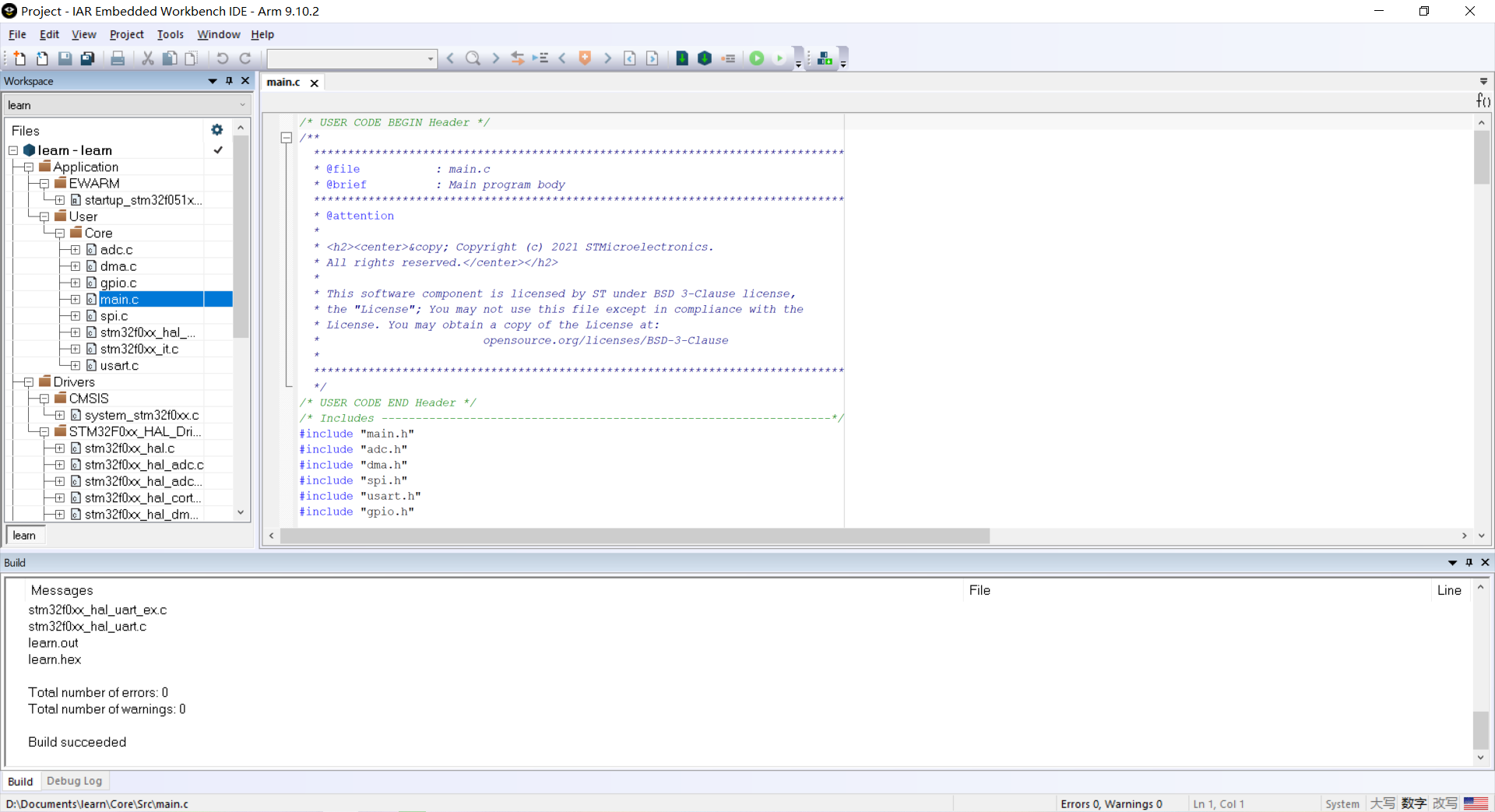Image resolution: width=1495 pixels, height=812 pixels.
Task: Click the New Document toolbar icon
Action: pos(19,58)
